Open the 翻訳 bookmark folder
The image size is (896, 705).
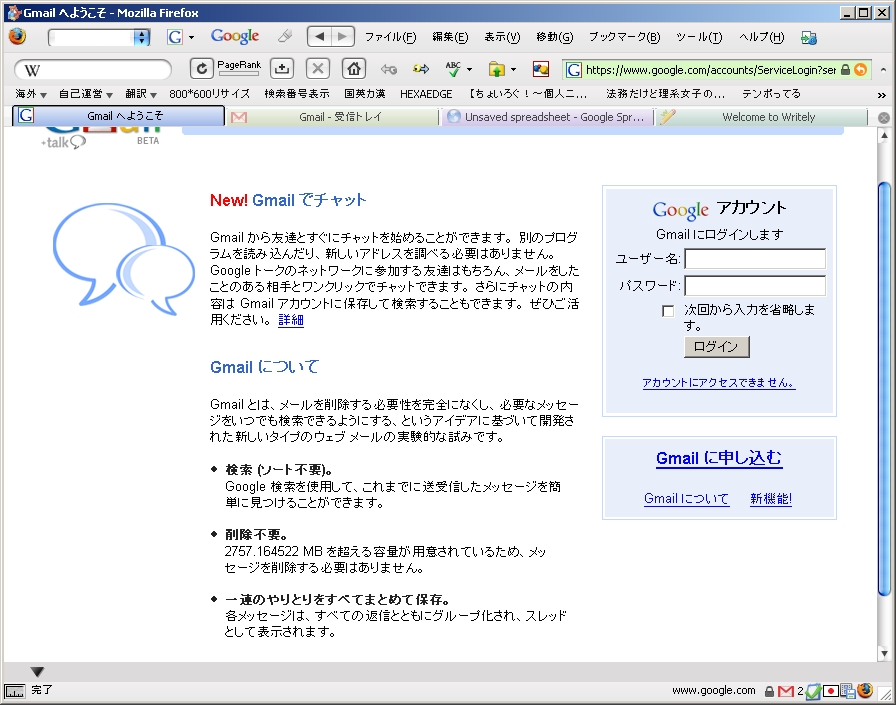[141, 94]
